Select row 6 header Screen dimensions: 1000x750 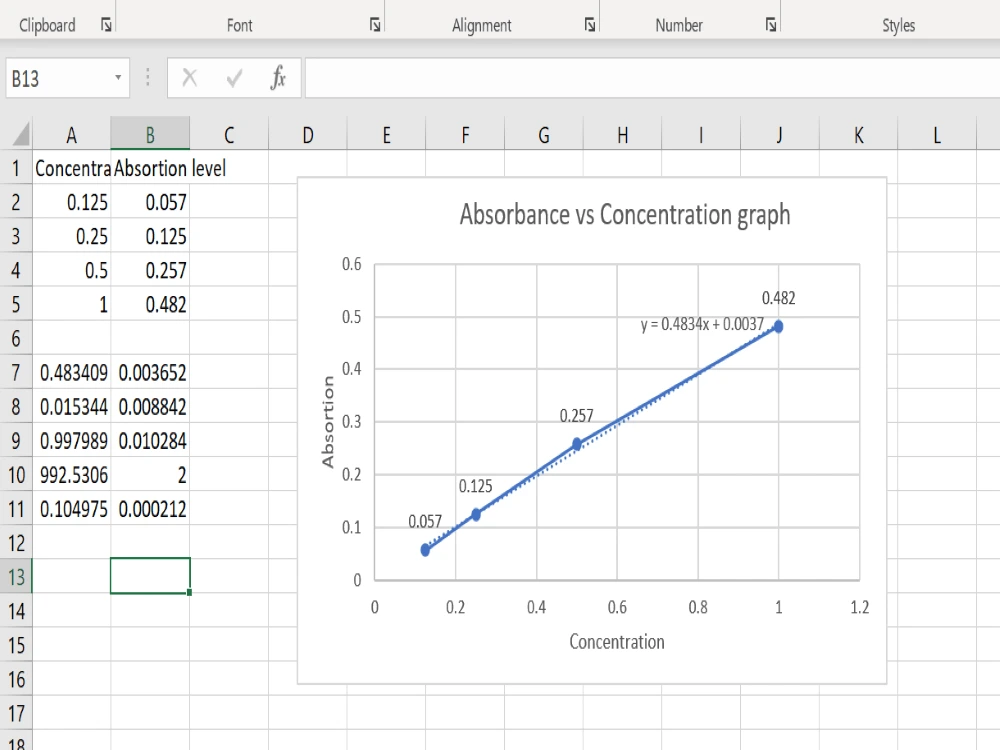tap(16, 338)
